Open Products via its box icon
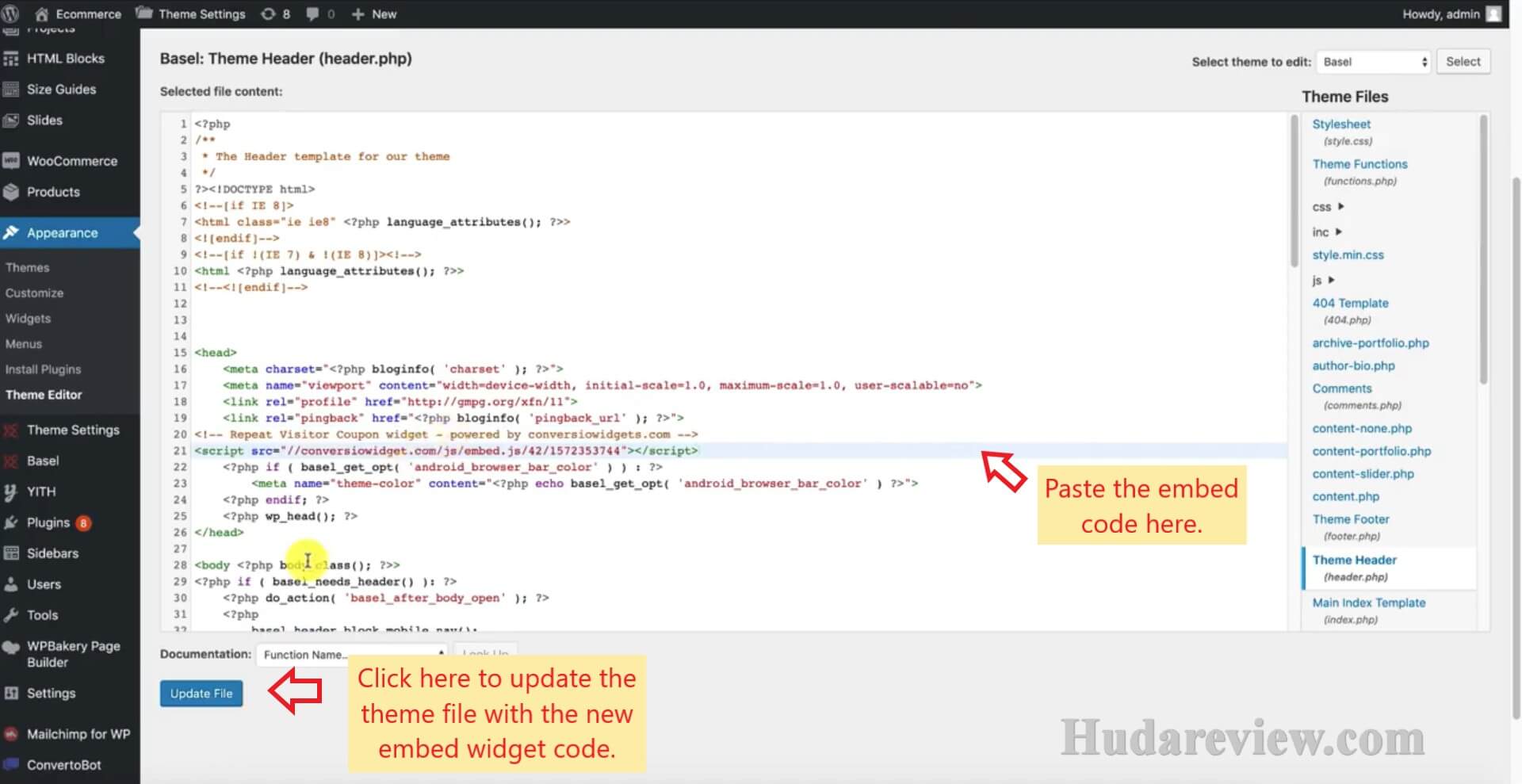Screen dimensions: 1522x784 point(11,192)
